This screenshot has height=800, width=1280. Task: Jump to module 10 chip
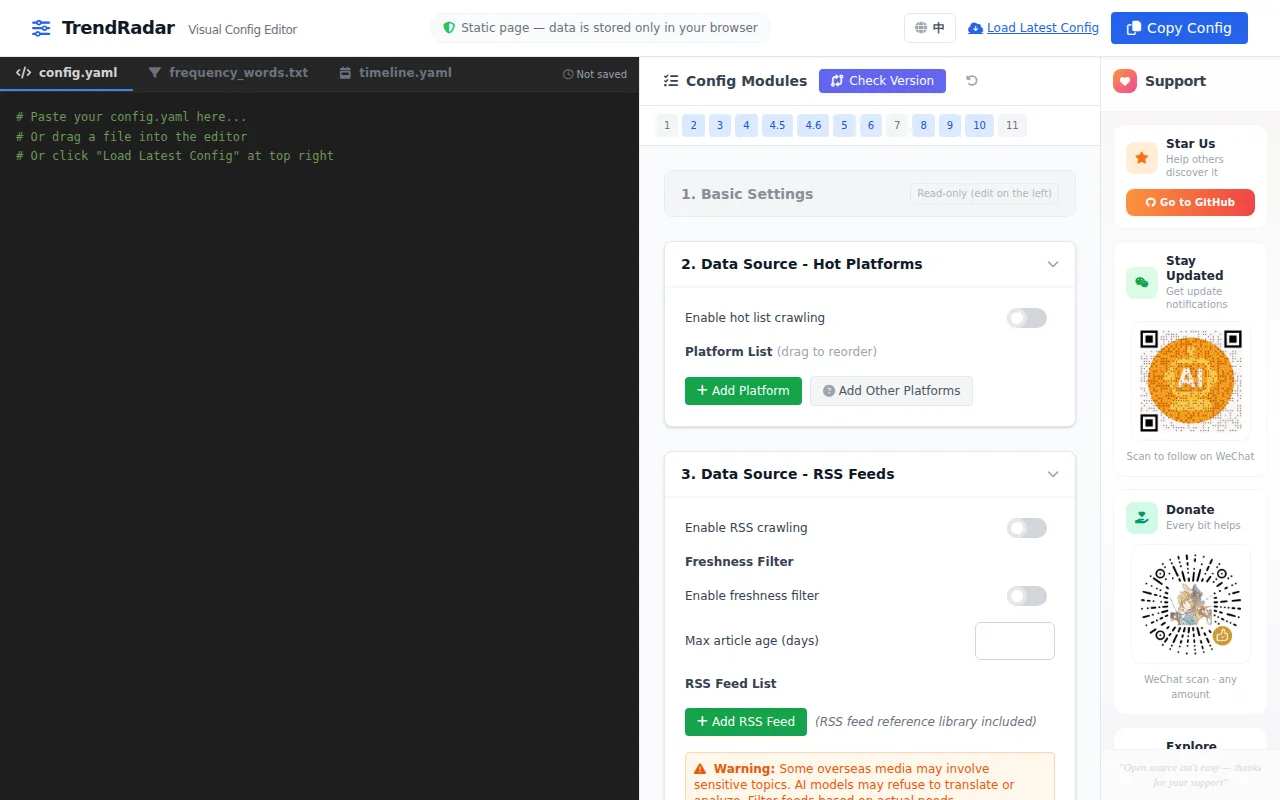click(980, 125)
